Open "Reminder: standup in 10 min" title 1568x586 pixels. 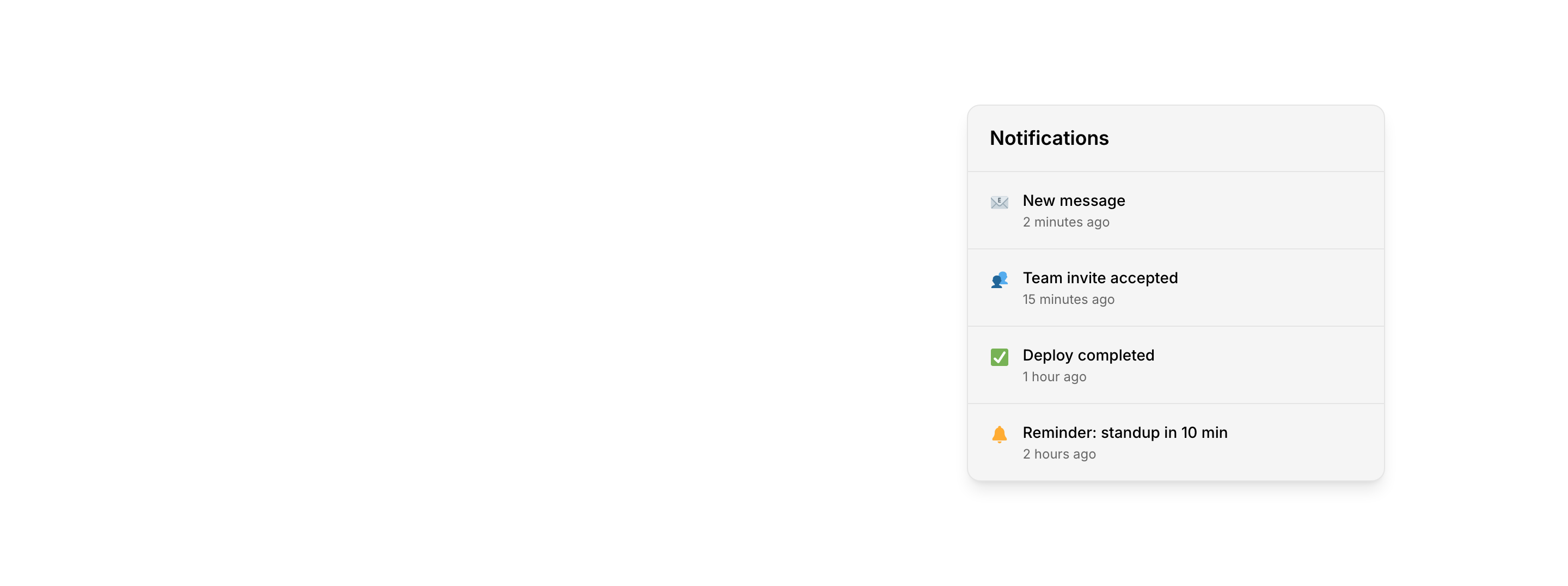point(1124,432)
